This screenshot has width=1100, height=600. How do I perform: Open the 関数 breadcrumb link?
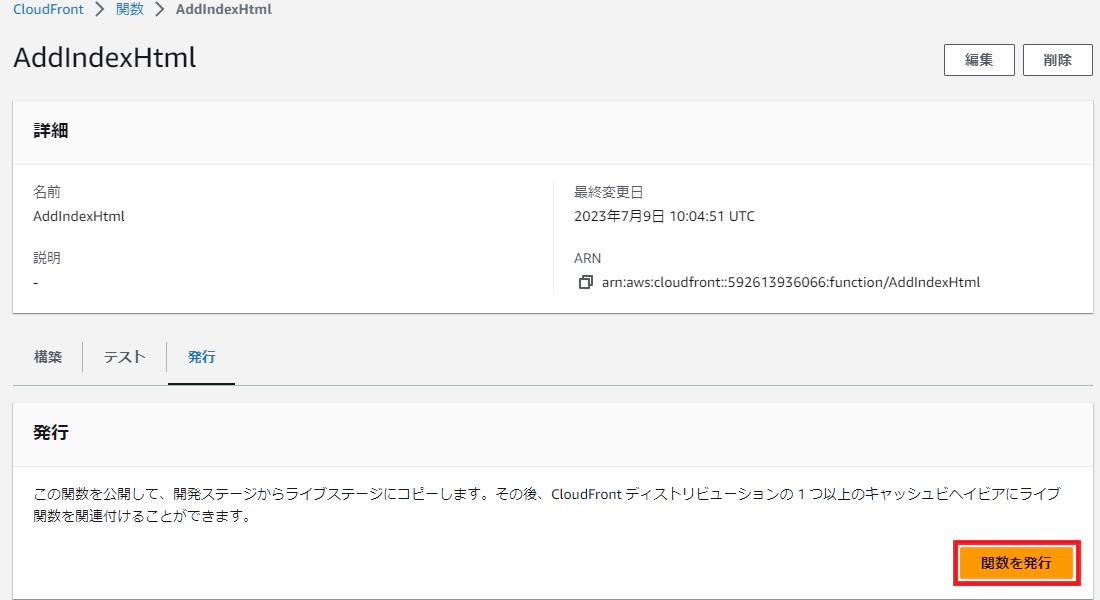tap(130, 9)
